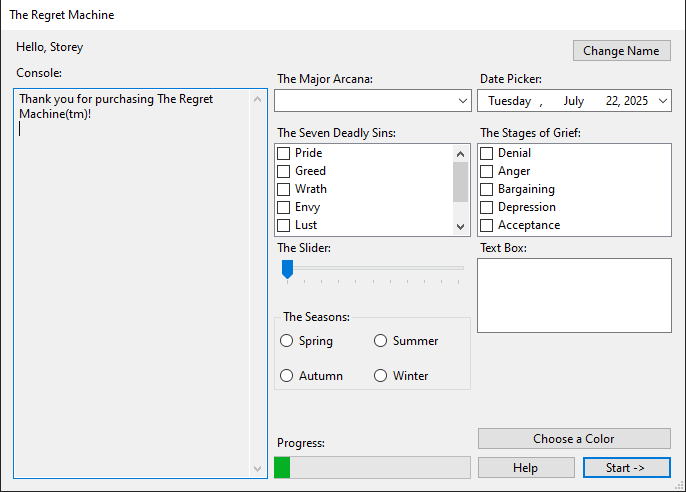Click the blue slider thumb
The width and height of the screenshot is (686, 492).
click(287, 268)
